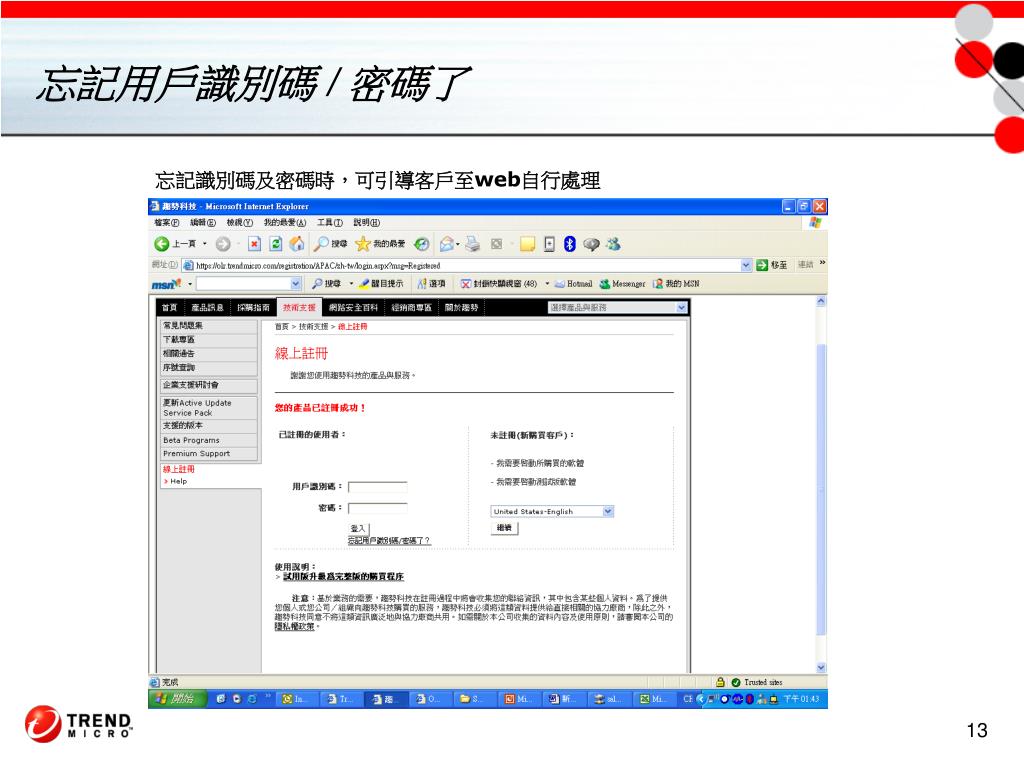Select the 網路安全百科 navigation tab
The image size is (1024, 768).
(353, 308)
